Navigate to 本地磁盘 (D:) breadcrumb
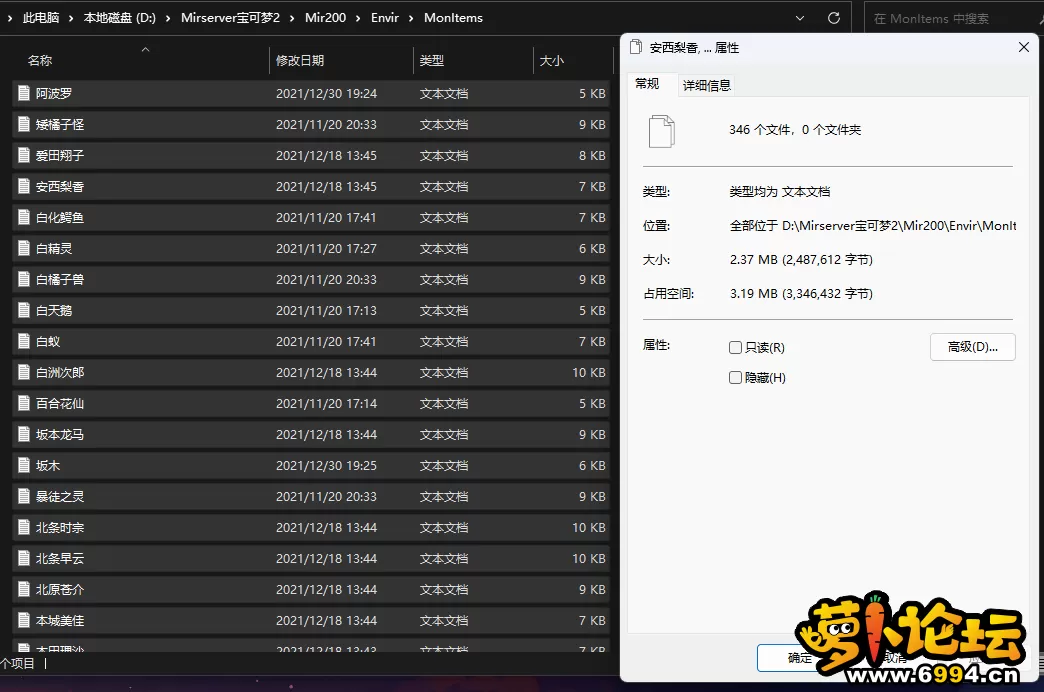1044x692 pixels. 120,18
